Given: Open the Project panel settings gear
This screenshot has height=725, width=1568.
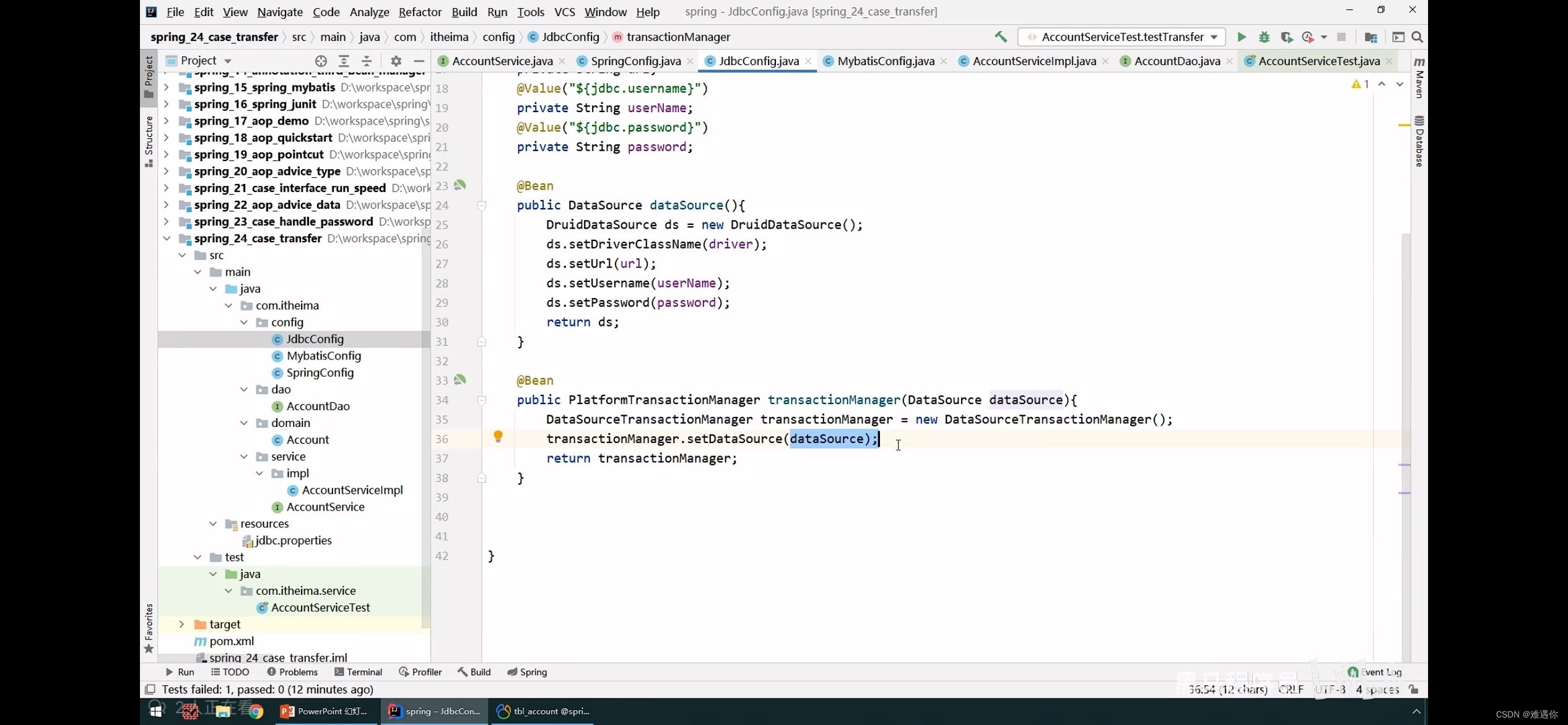Looking at the screenshot, I should pyautogui.click(x=396, y=61).
